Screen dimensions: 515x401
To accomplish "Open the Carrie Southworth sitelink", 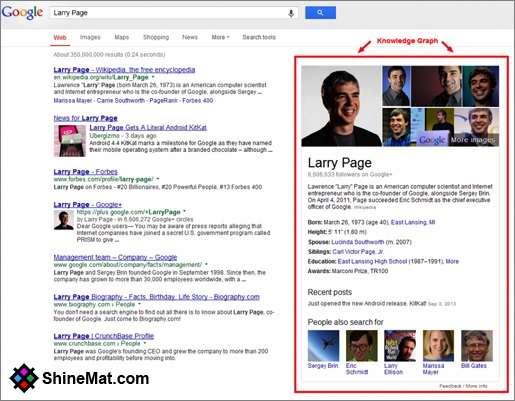I will point(121,100).
